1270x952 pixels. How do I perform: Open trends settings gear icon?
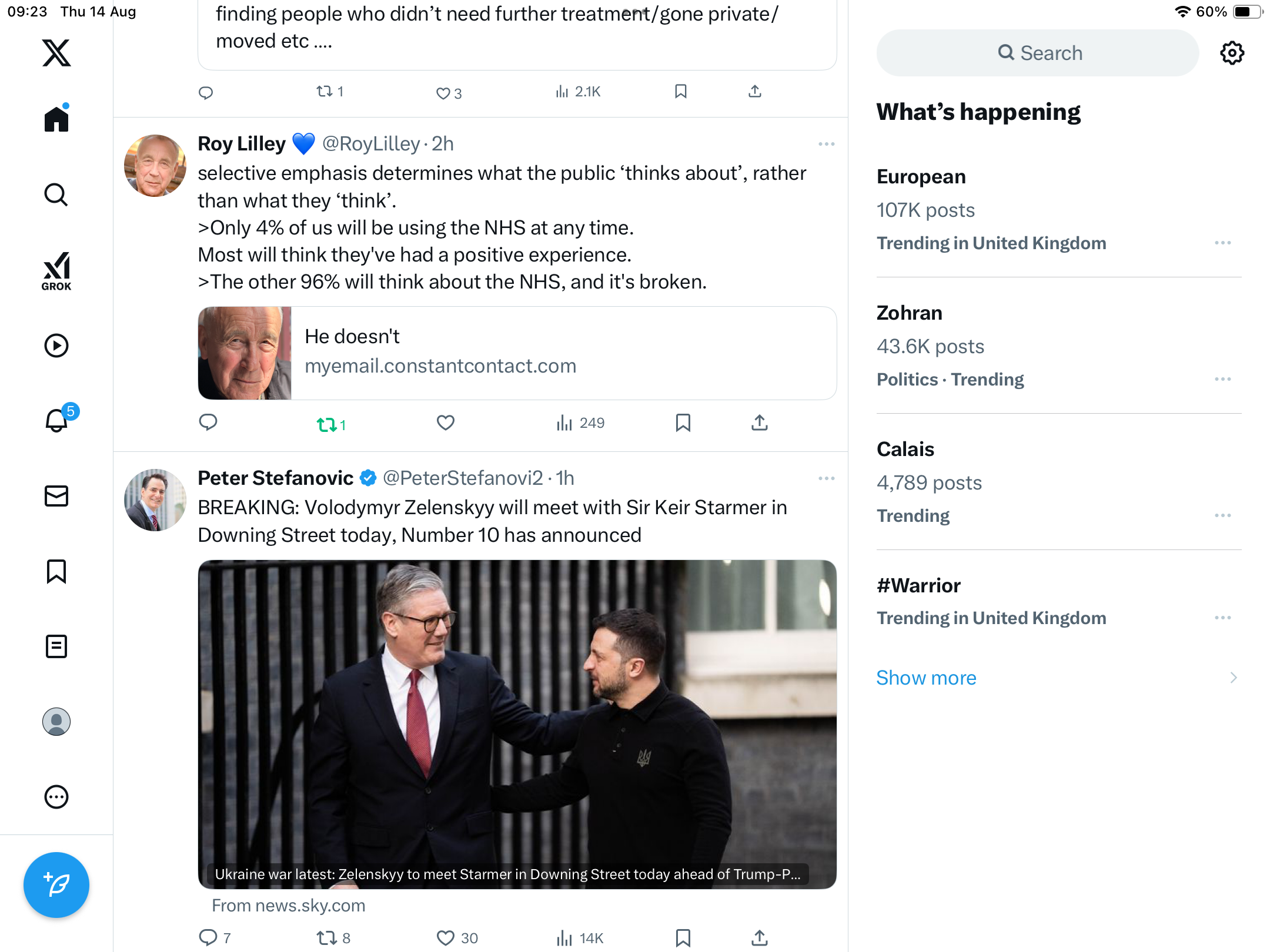[x=1232, y=53]
